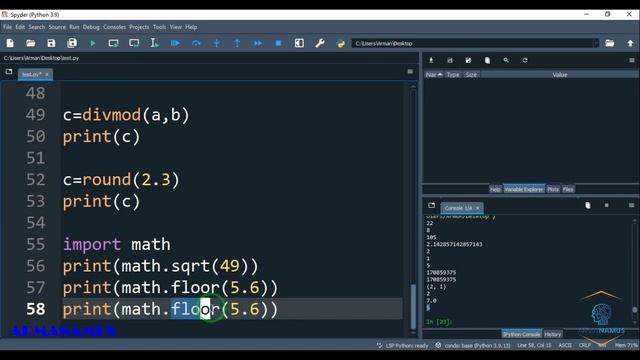Close the test.py tab
This screenshot has width=640, height=360.
pyautogui.click(x=47, y=74)
